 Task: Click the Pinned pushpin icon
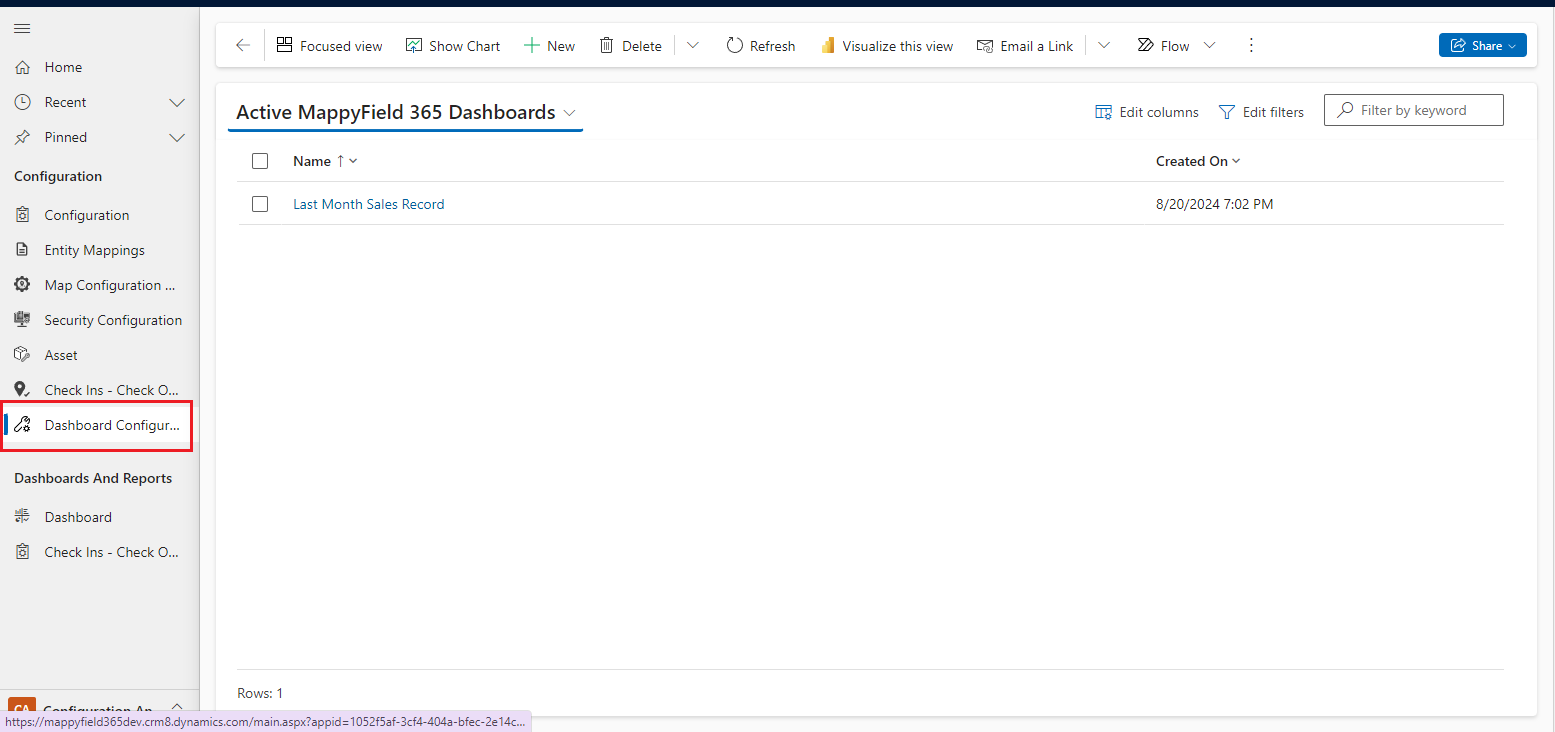click(x=22, y=137)
